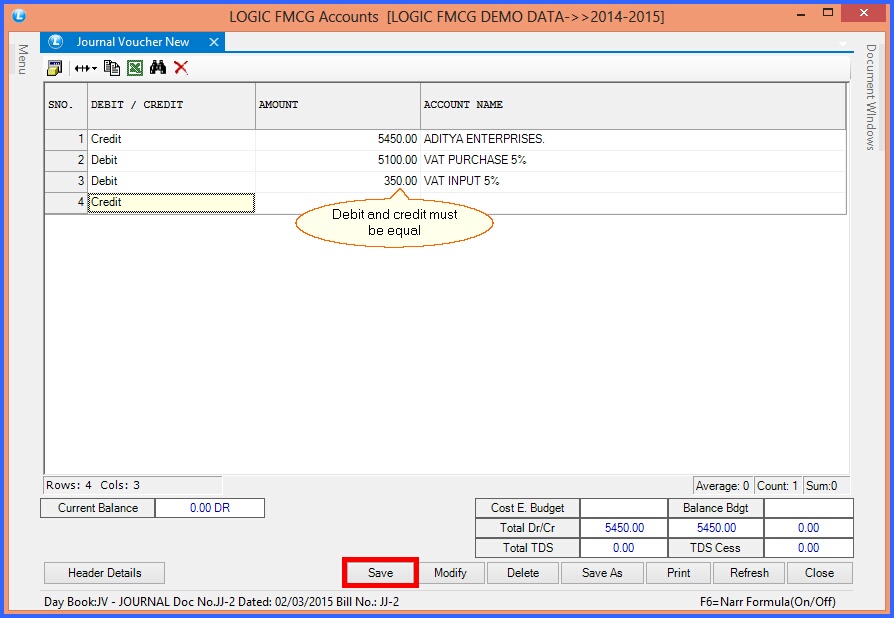
Task: Click the Modify button
Action: pos(450,573)
